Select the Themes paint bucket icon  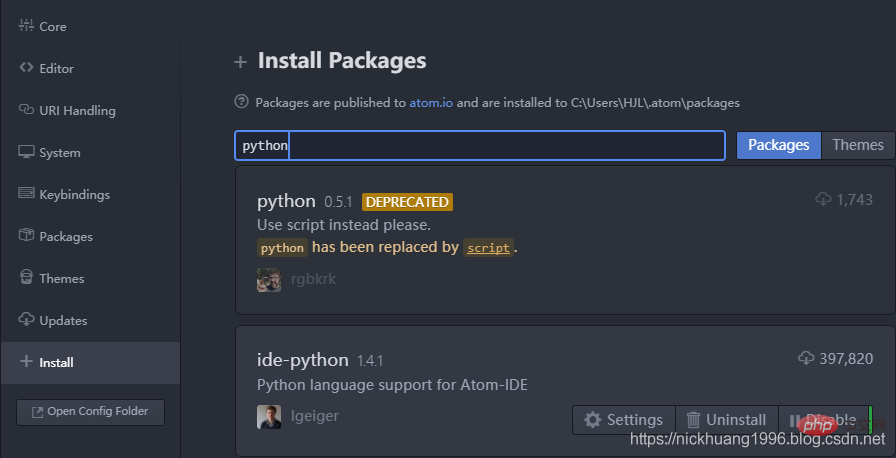pos(26,278)
